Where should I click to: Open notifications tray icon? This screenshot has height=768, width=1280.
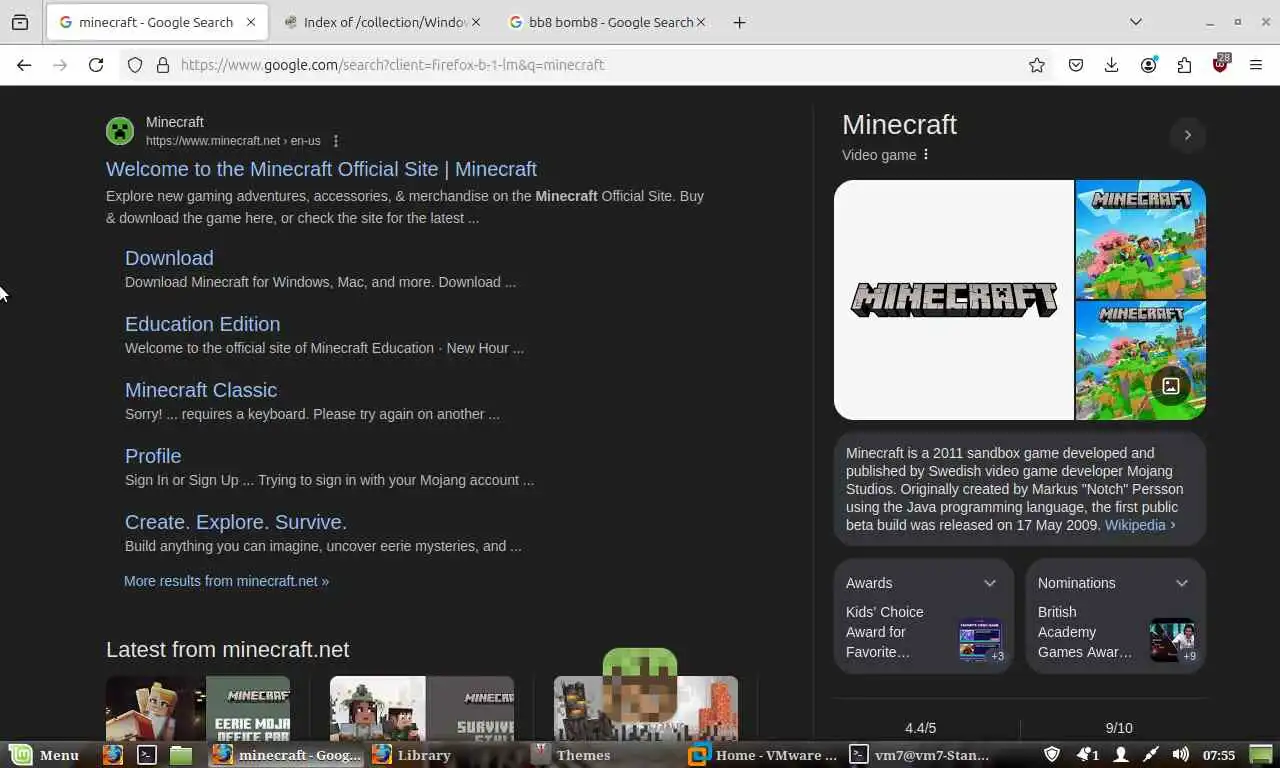click(1087, 755)
